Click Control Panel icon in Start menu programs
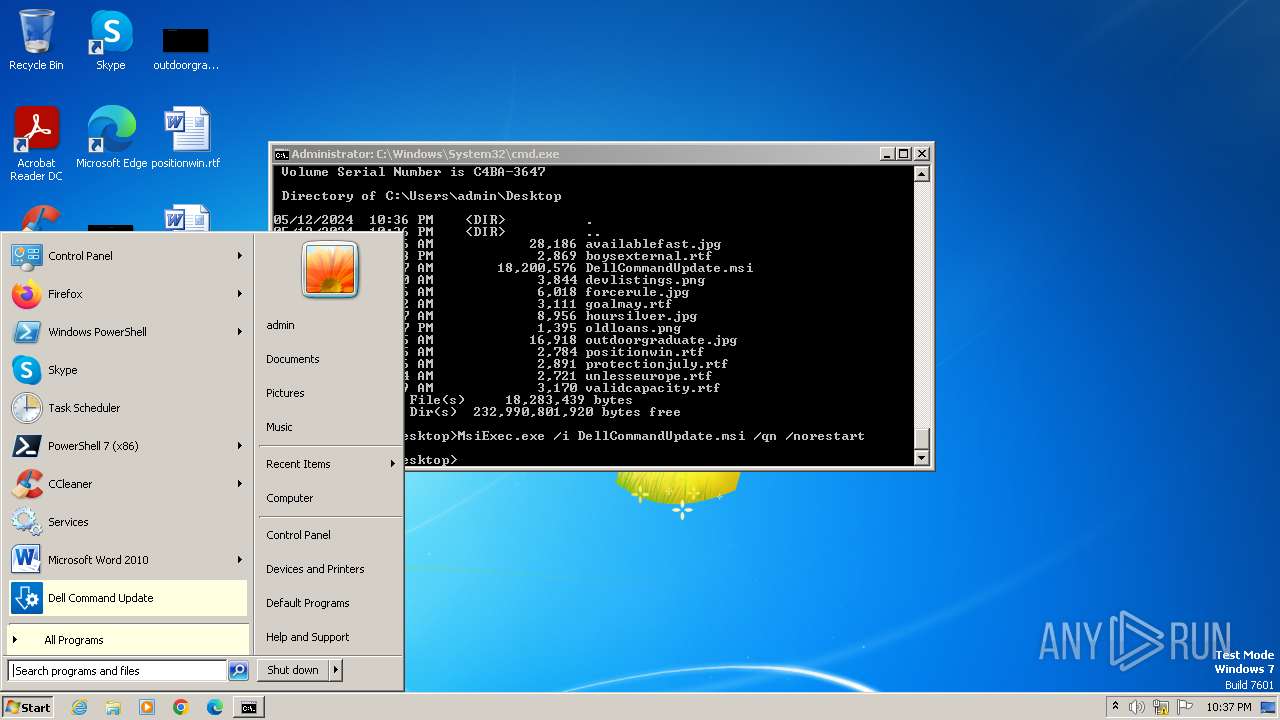 click(26, 256)
